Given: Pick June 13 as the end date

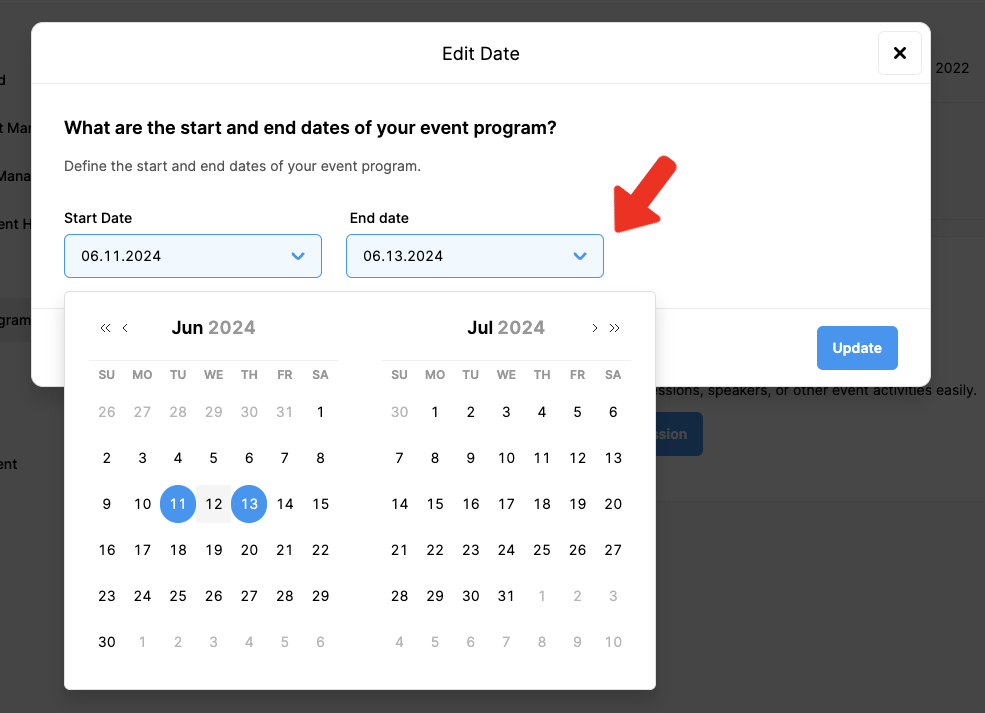Looking at the screenshot, I should 249,504.
